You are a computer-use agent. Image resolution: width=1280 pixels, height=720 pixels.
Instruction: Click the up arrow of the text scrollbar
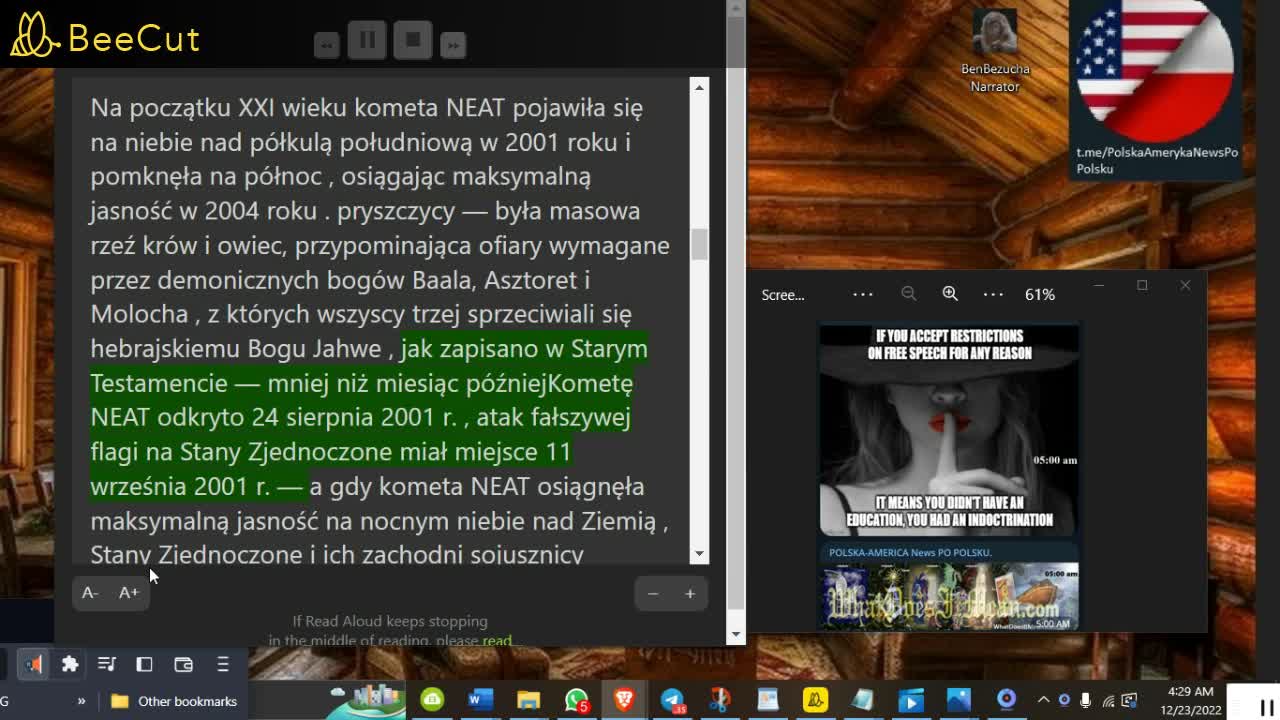tap(699, 88)
